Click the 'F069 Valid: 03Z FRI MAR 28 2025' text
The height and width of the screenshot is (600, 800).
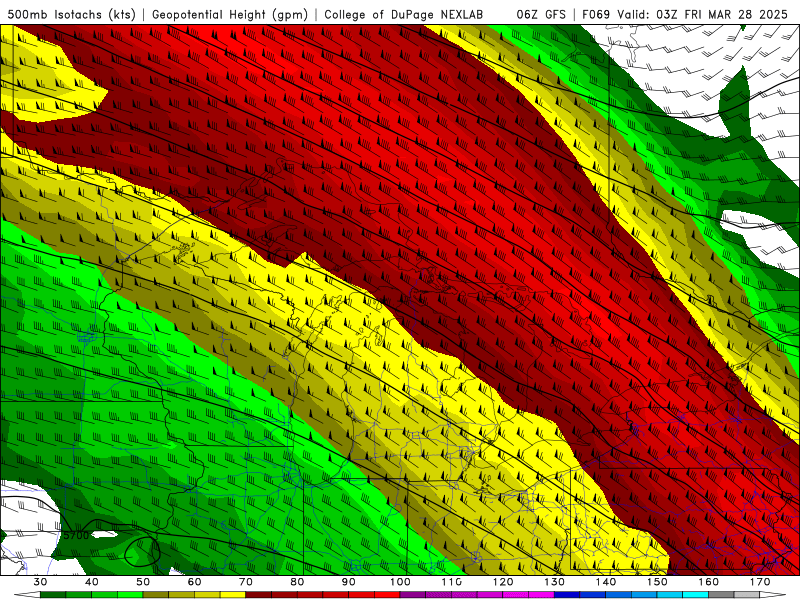[685, 14]
